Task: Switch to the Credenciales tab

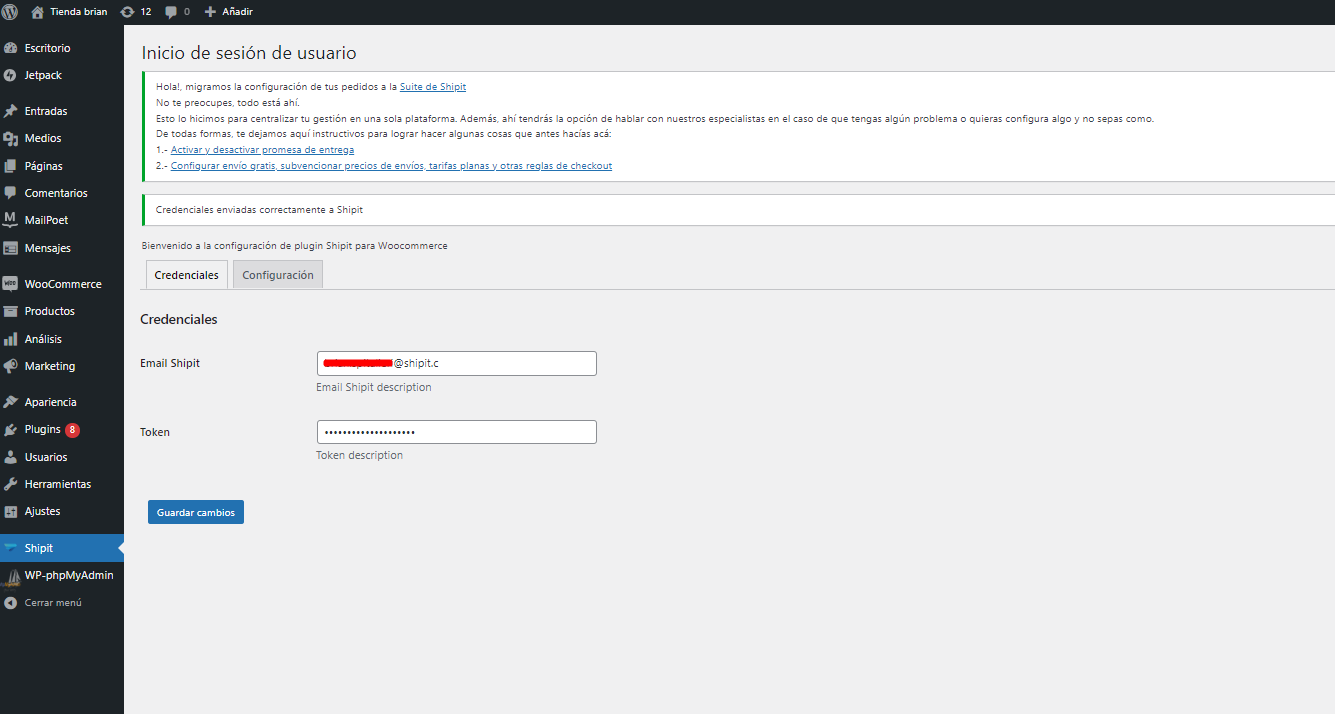Action: point(186,275)
